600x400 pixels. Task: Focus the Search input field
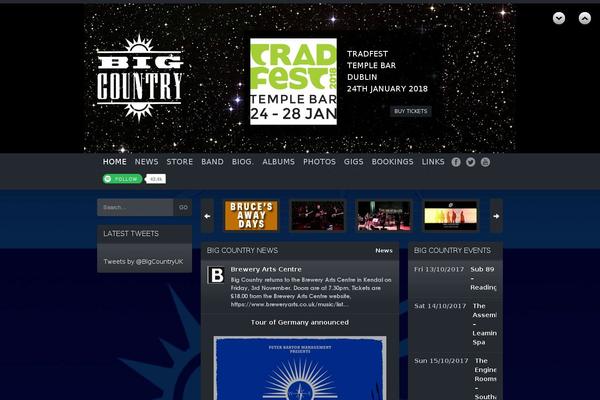pyautogui.click(x=135, y=207)
